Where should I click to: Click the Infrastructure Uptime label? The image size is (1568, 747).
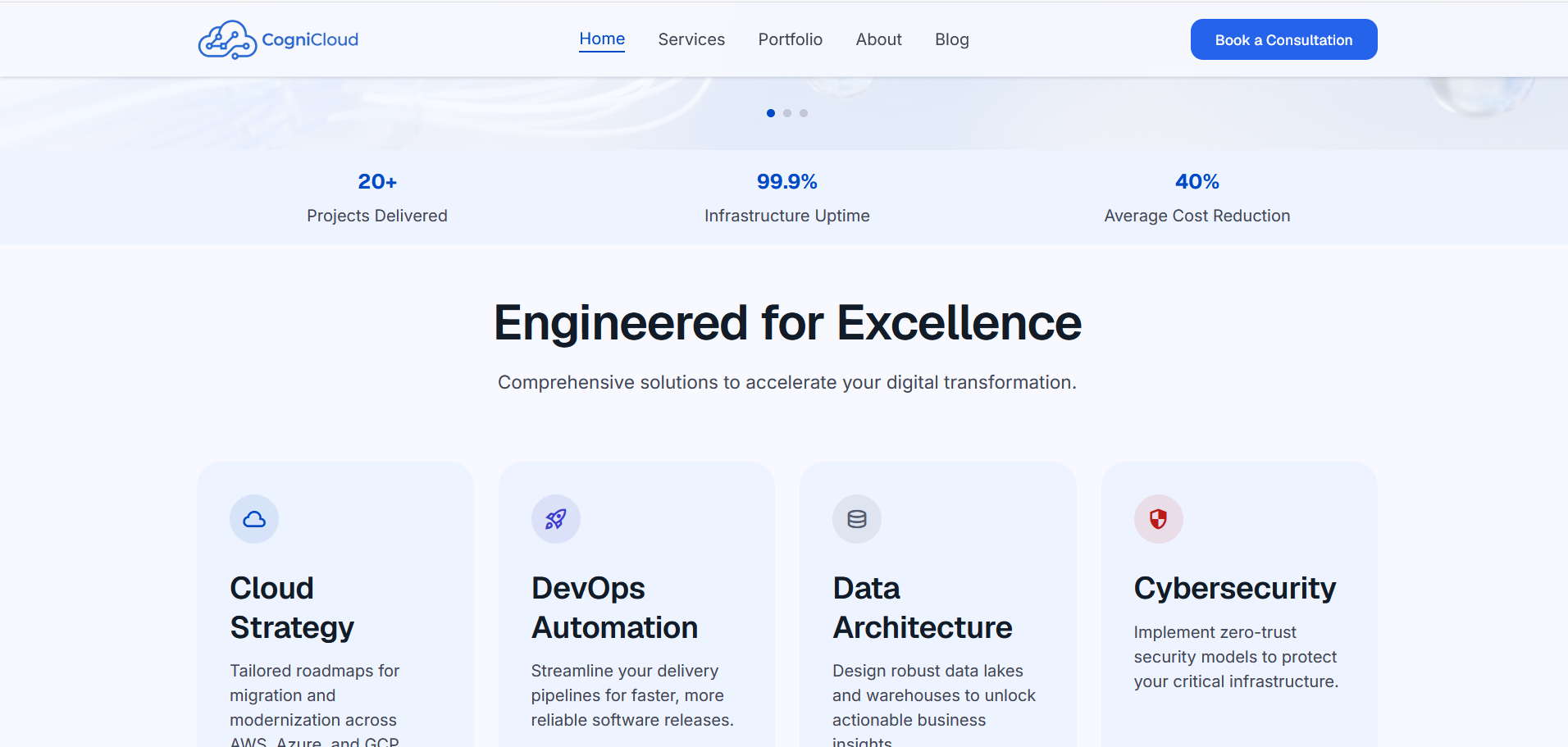787,216
